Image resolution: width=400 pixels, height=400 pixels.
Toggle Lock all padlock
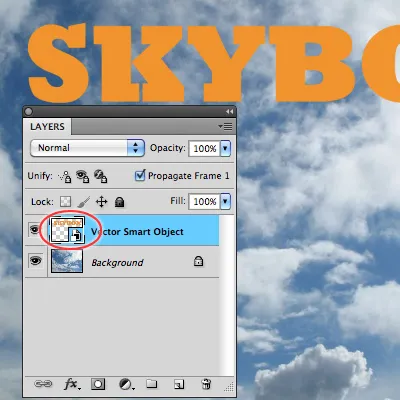click(x=119, y=202)
